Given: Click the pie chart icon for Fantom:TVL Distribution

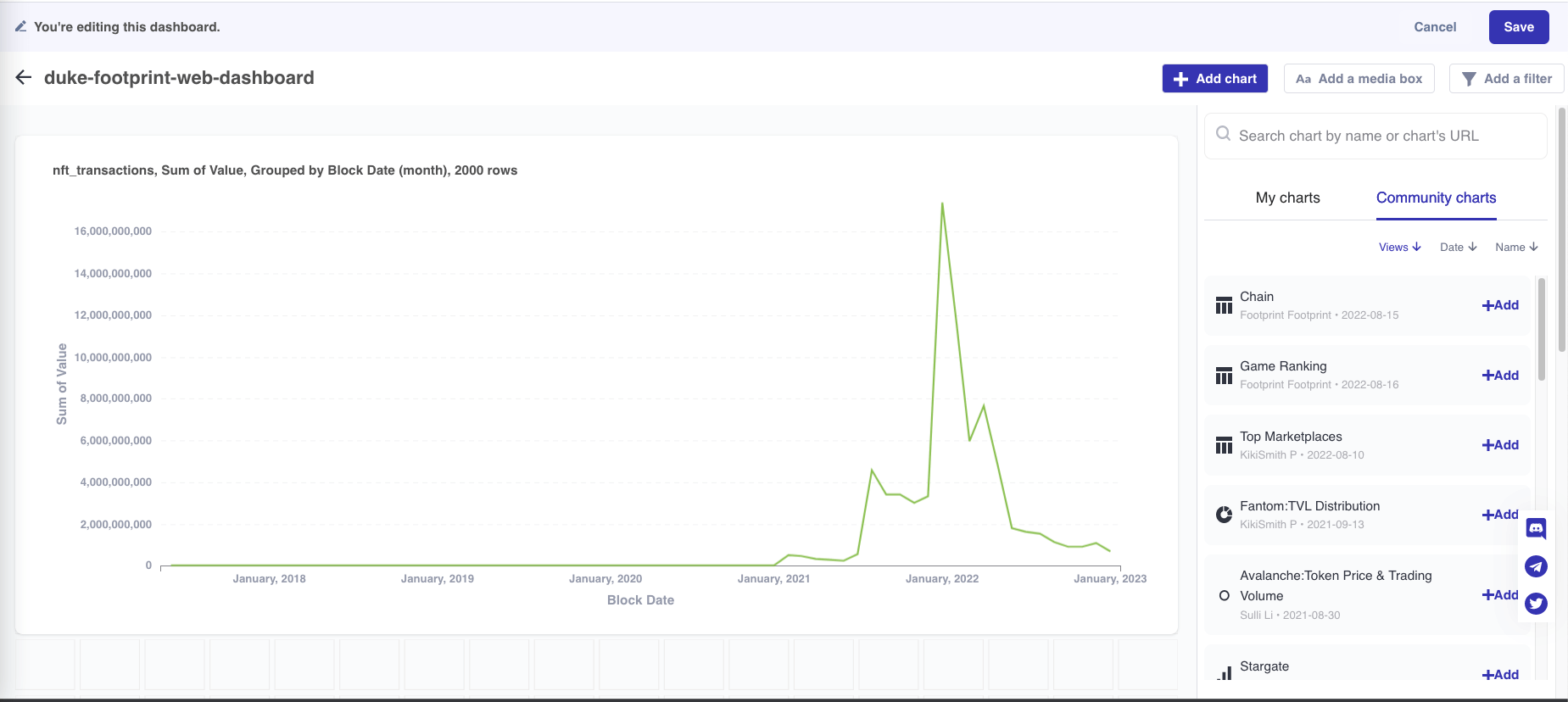Looking at the screenshot, I should pyautogui.click(x=1224, y=515).
